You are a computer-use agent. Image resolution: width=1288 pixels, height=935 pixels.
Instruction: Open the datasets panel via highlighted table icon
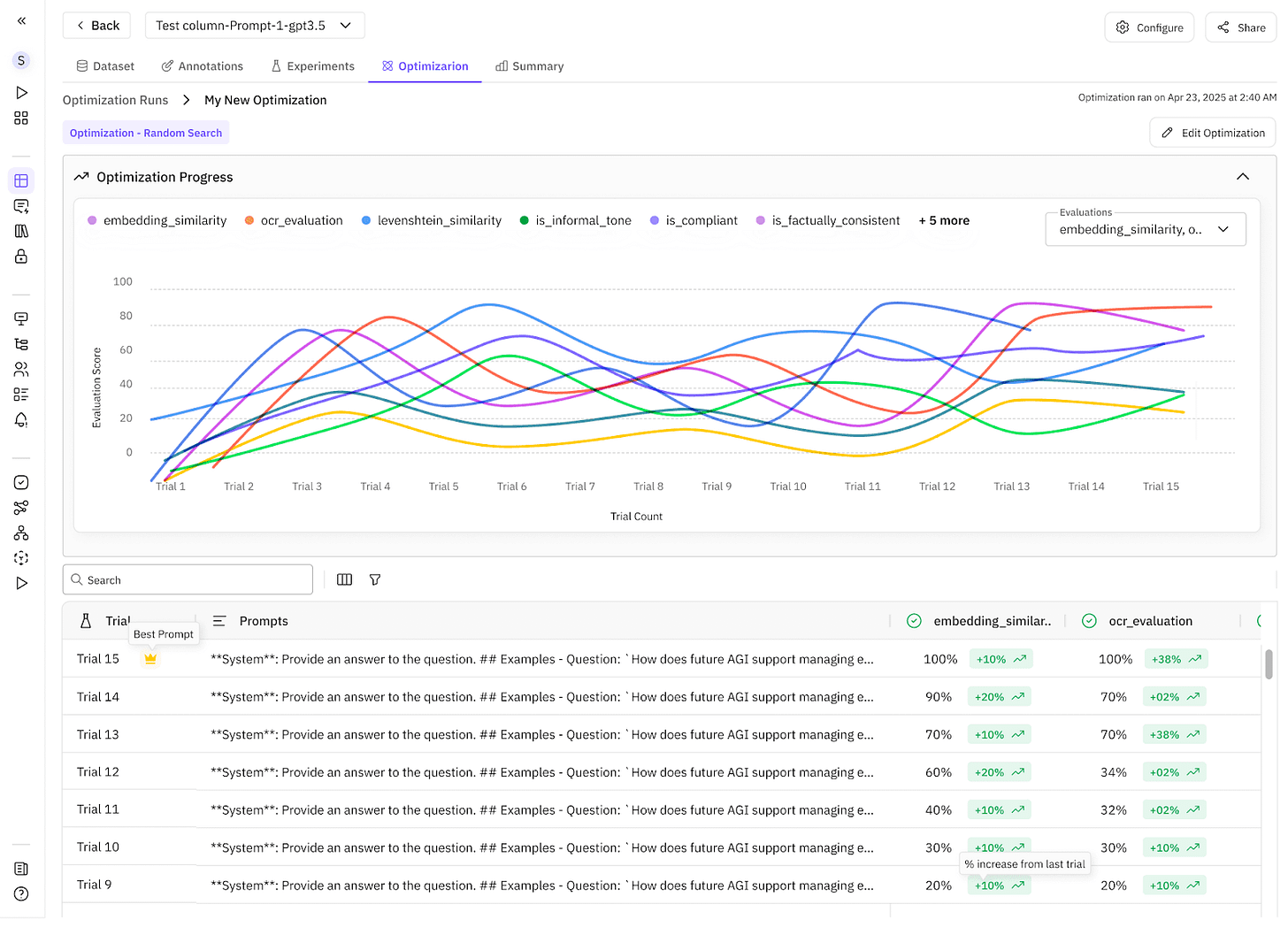tap(20, 180)
